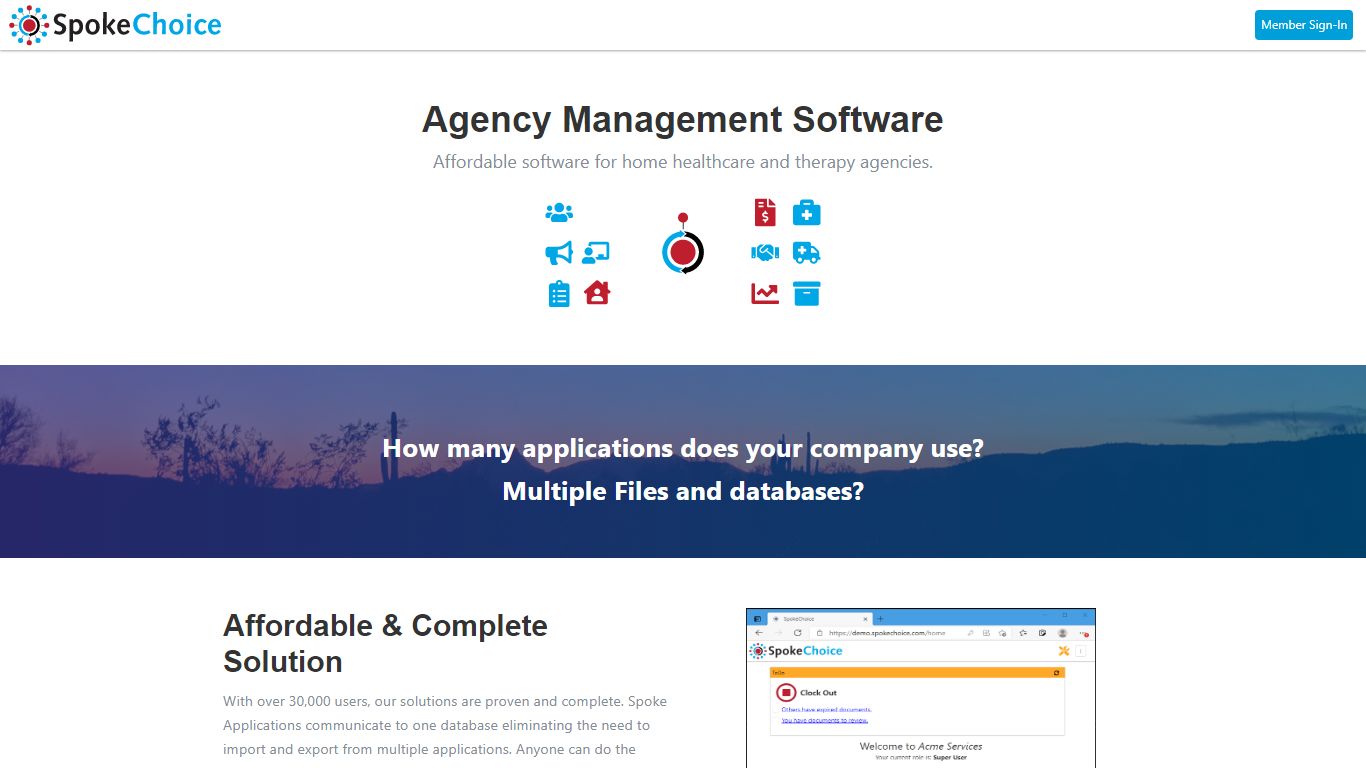
Task: Open the Member Sign-In button
Action: point(1304,25)
